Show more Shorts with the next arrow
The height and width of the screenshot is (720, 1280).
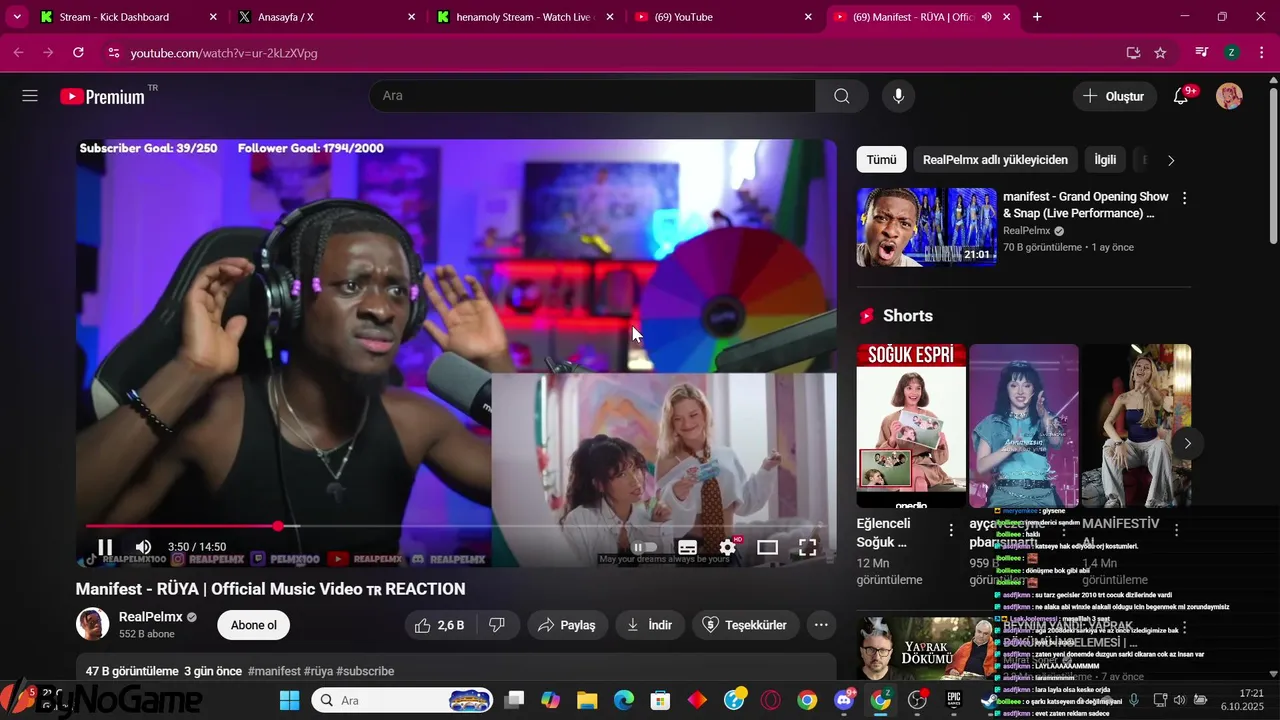tap(1187, 443)
